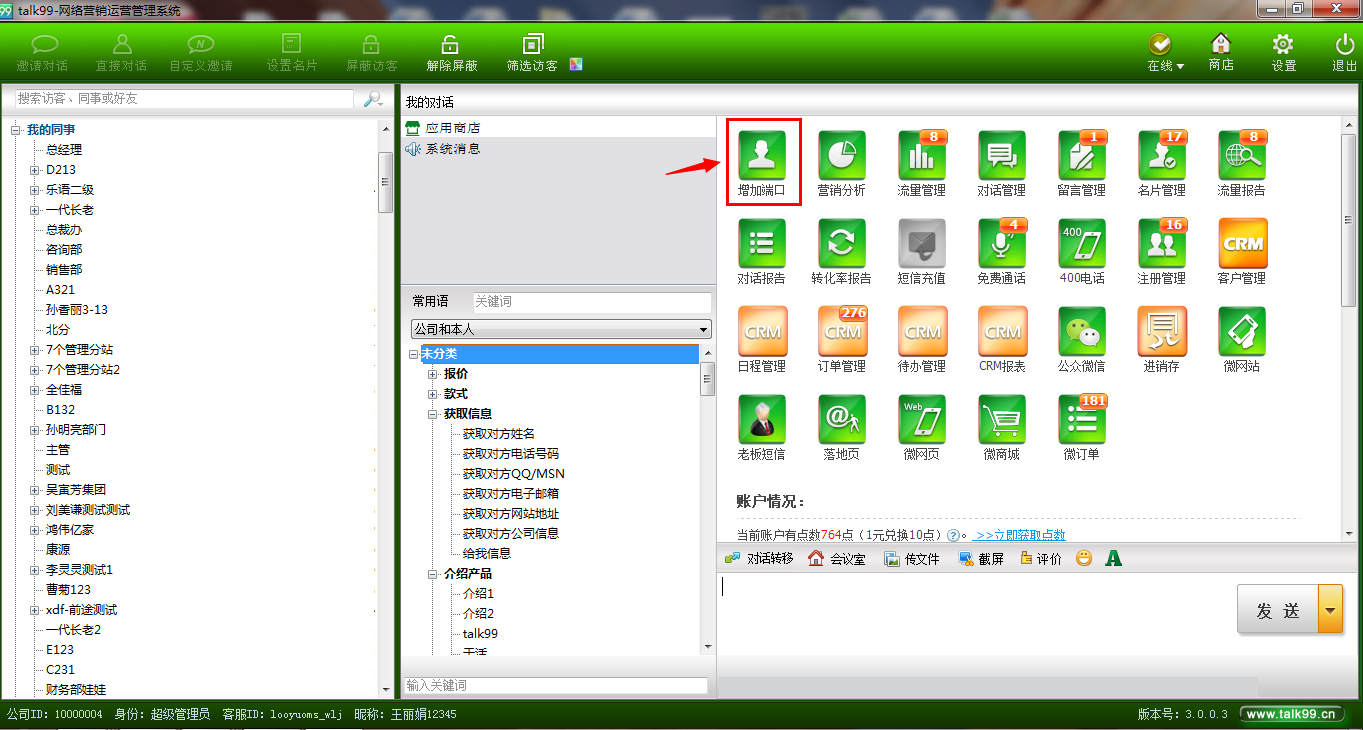Viewport: 1363px width, 730px height.
Task: Open the 落地页 icon
Action: 842,420
